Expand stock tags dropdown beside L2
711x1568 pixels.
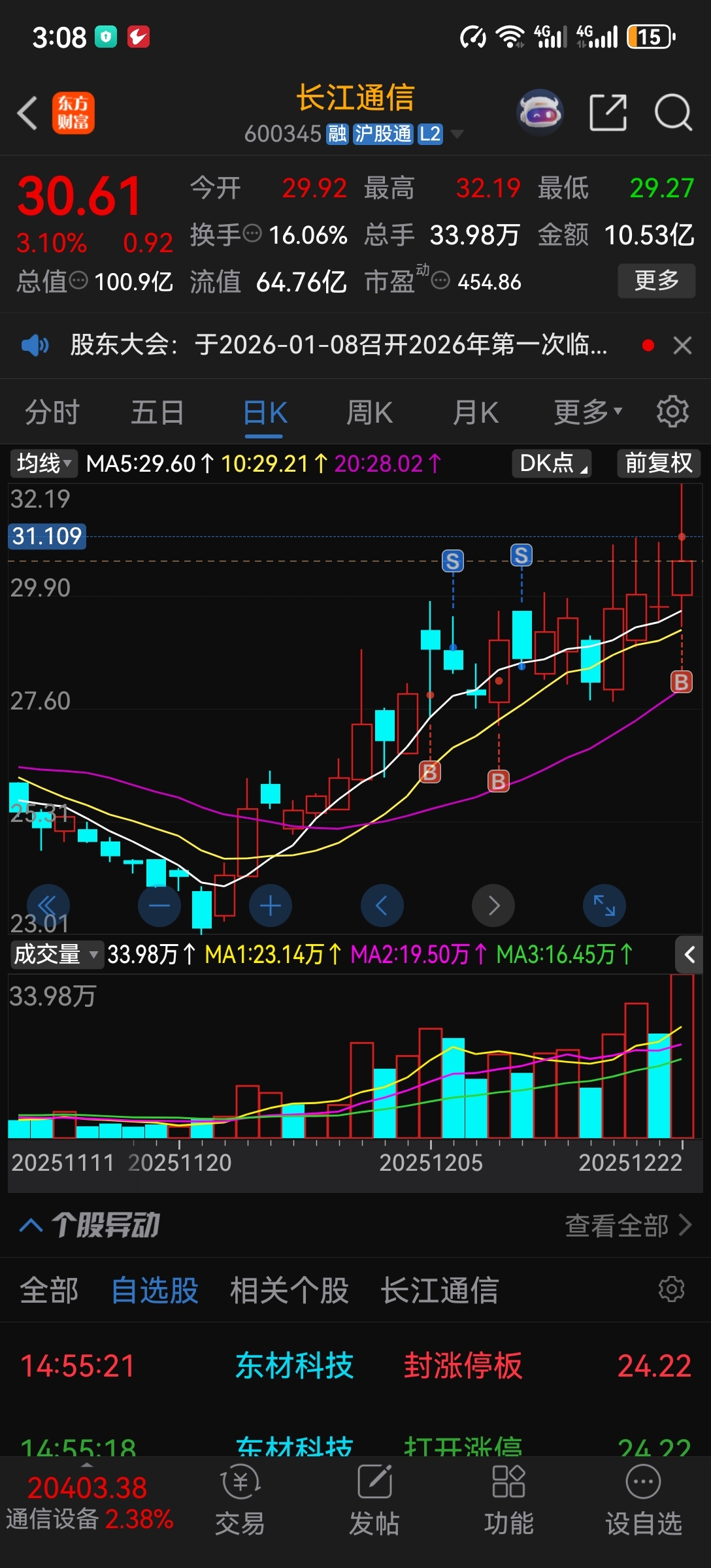(457, 134)
